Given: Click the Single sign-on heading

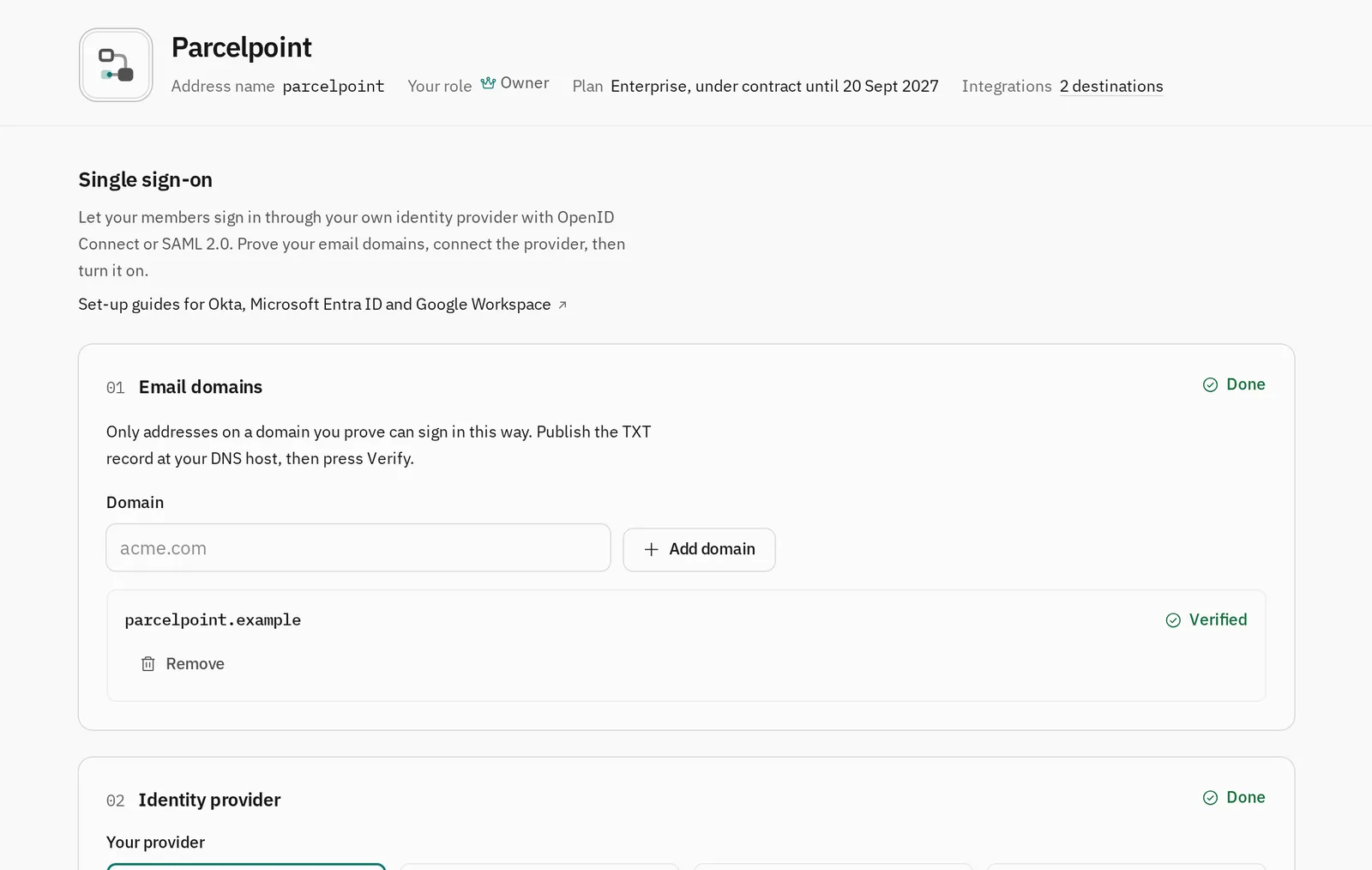Looking at the screenshot, I should tap(146, 180).
